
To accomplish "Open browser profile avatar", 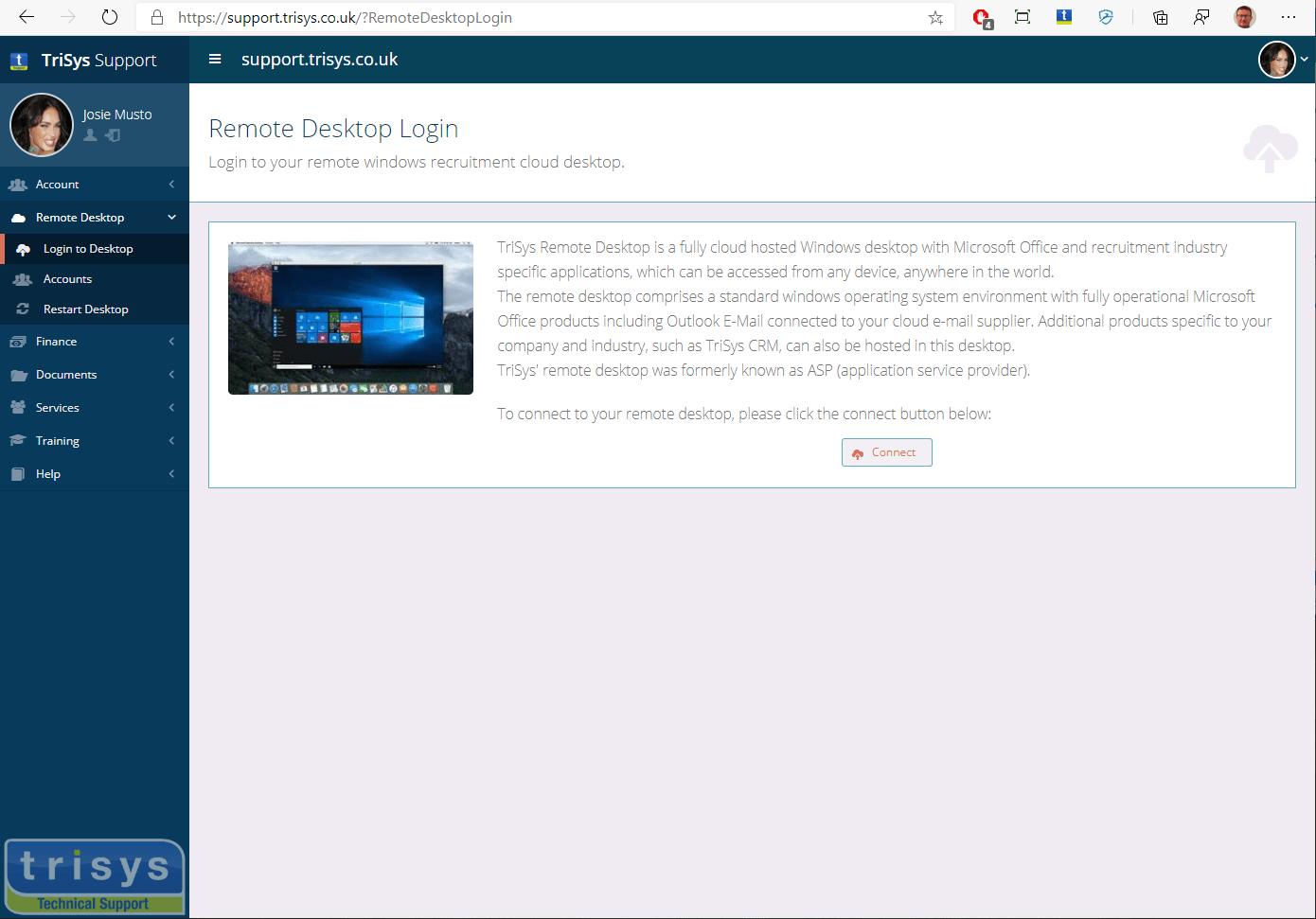I will [1245, 17].
